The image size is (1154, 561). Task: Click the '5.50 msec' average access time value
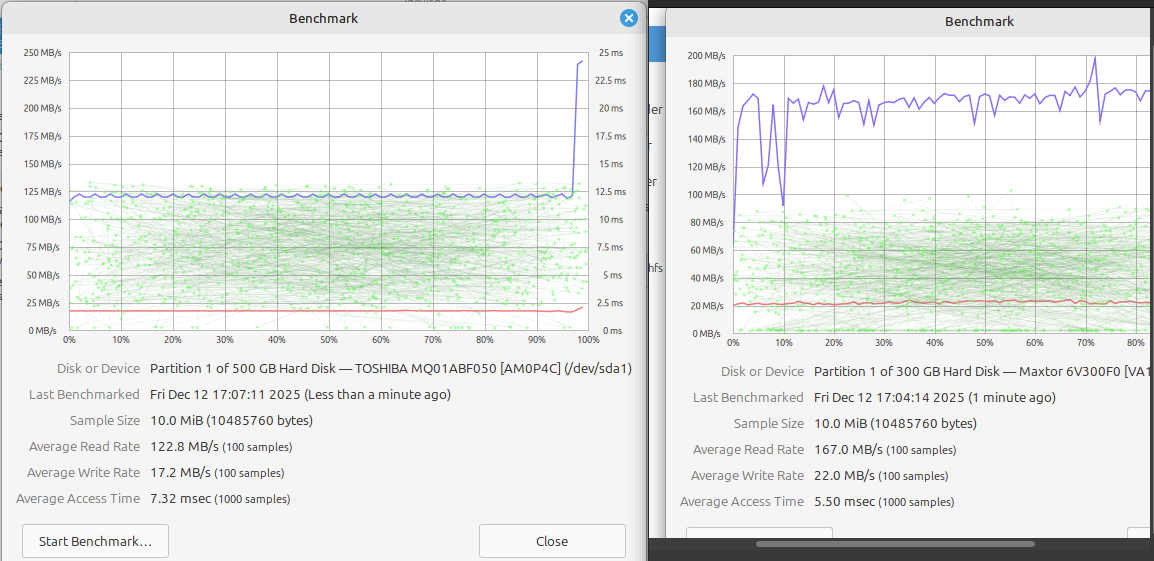coord(845,501)
